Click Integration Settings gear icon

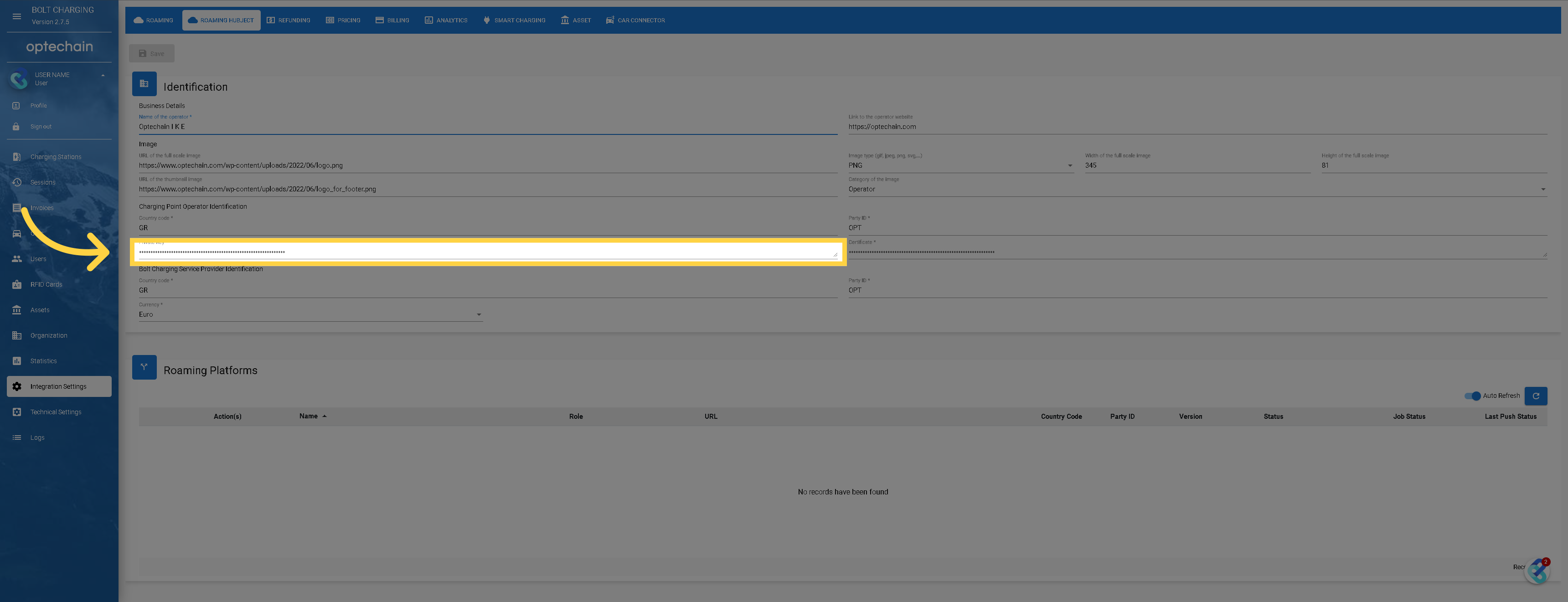pyautogui.click(x=16, y=386)
